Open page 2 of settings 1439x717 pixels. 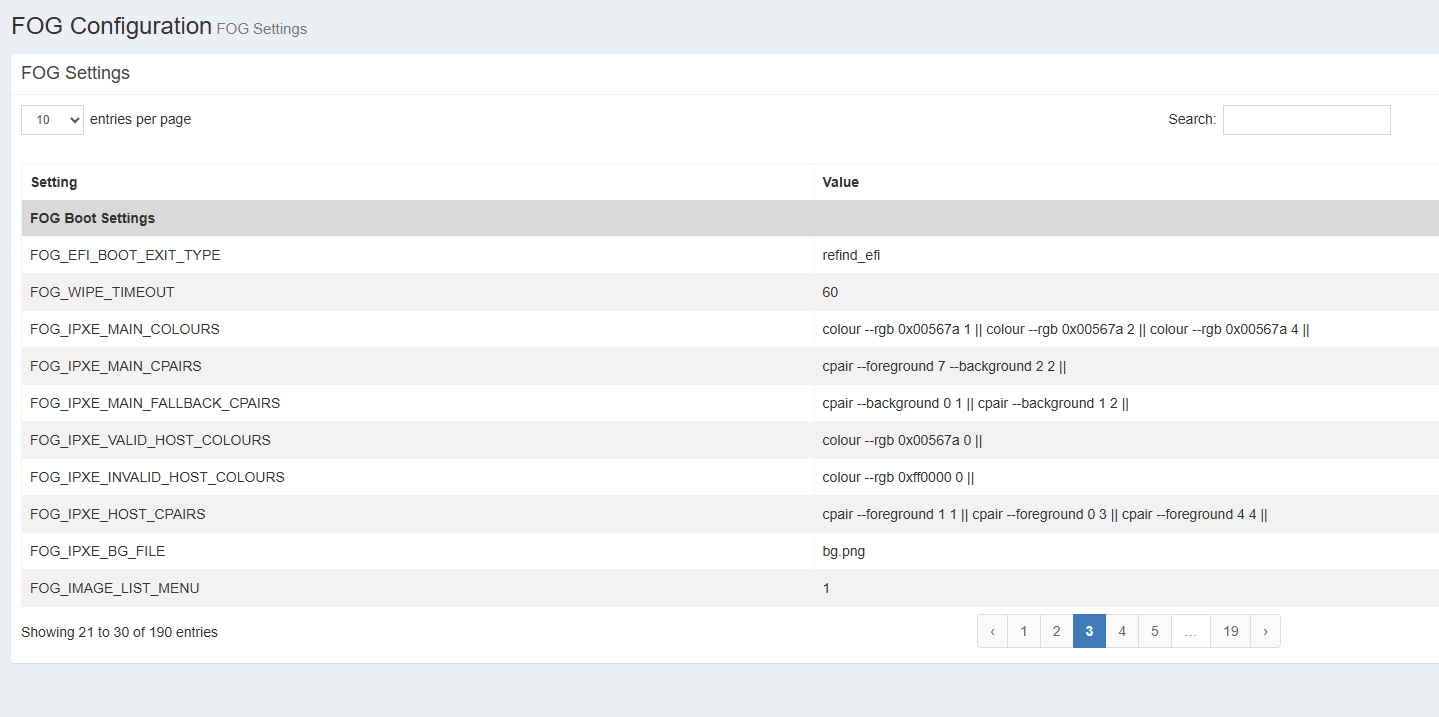[1056, 631]
